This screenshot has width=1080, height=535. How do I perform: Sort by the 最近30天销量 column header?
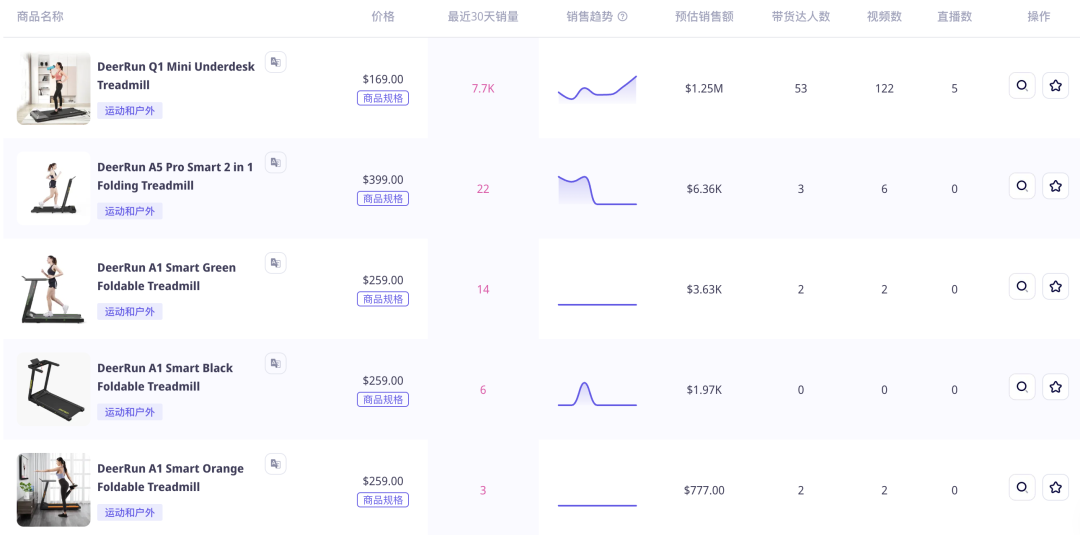(x=483, y=17)
